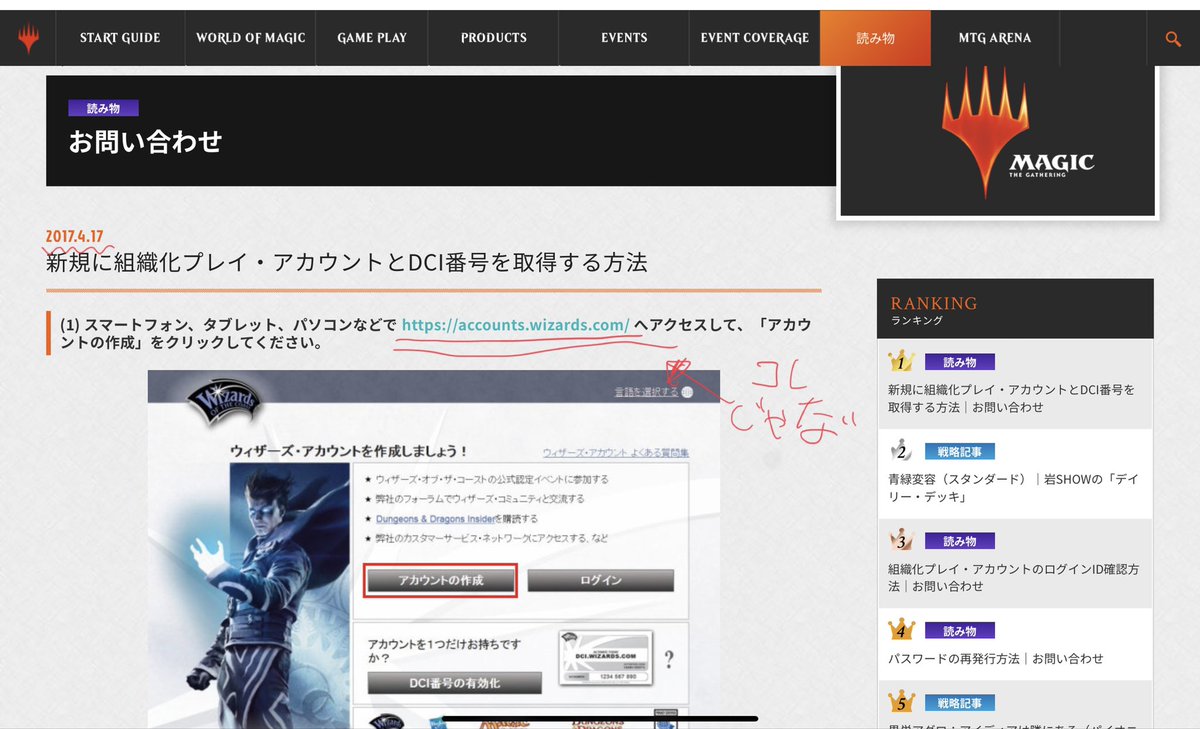Click the rank 2 crown icon
The width and height of the screenshot is (1200, 729).
coord(902,450)
